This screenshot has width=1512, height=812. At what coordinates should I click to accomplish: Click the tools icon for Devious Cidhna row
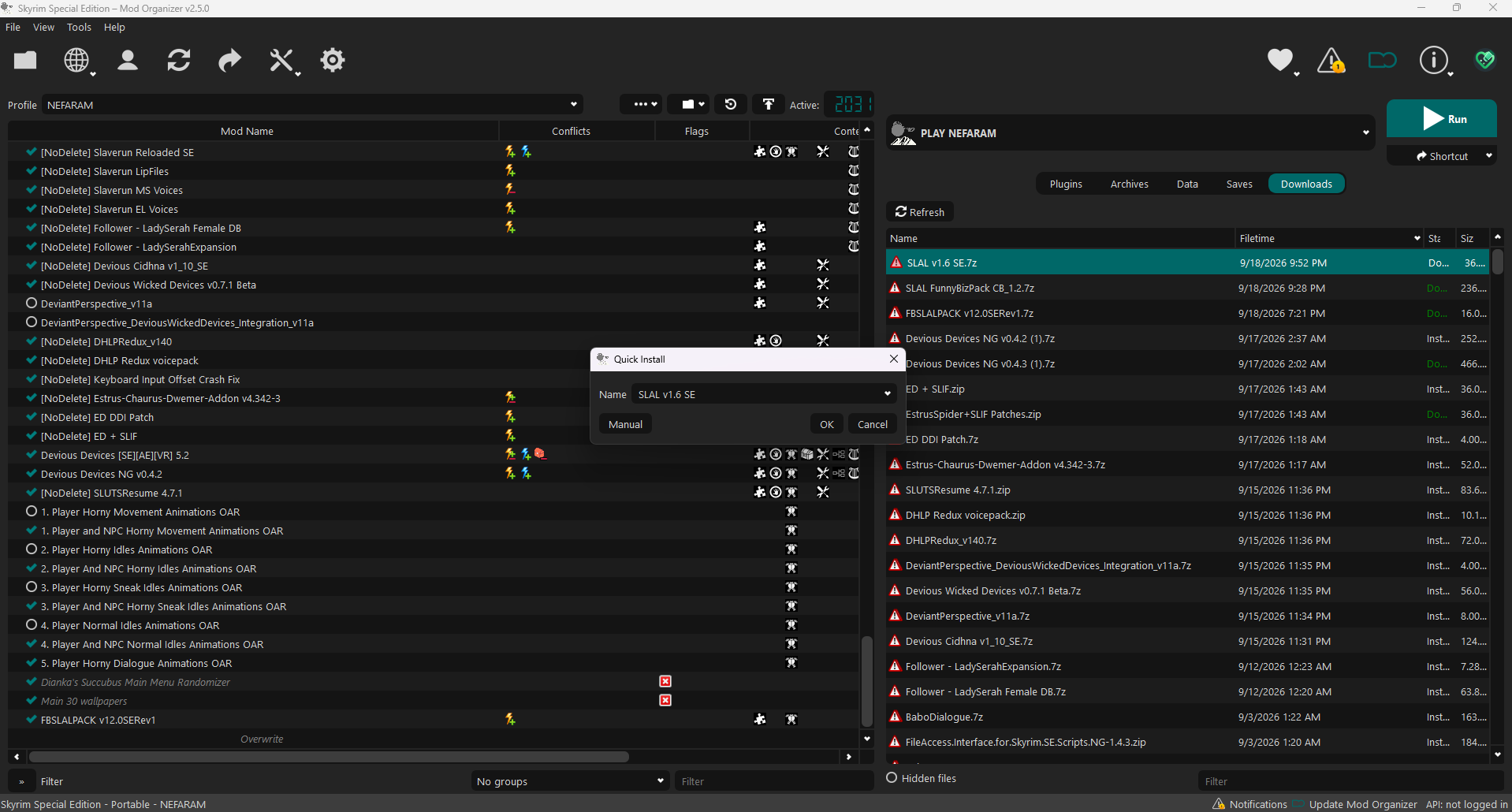(x=823, y=265)
